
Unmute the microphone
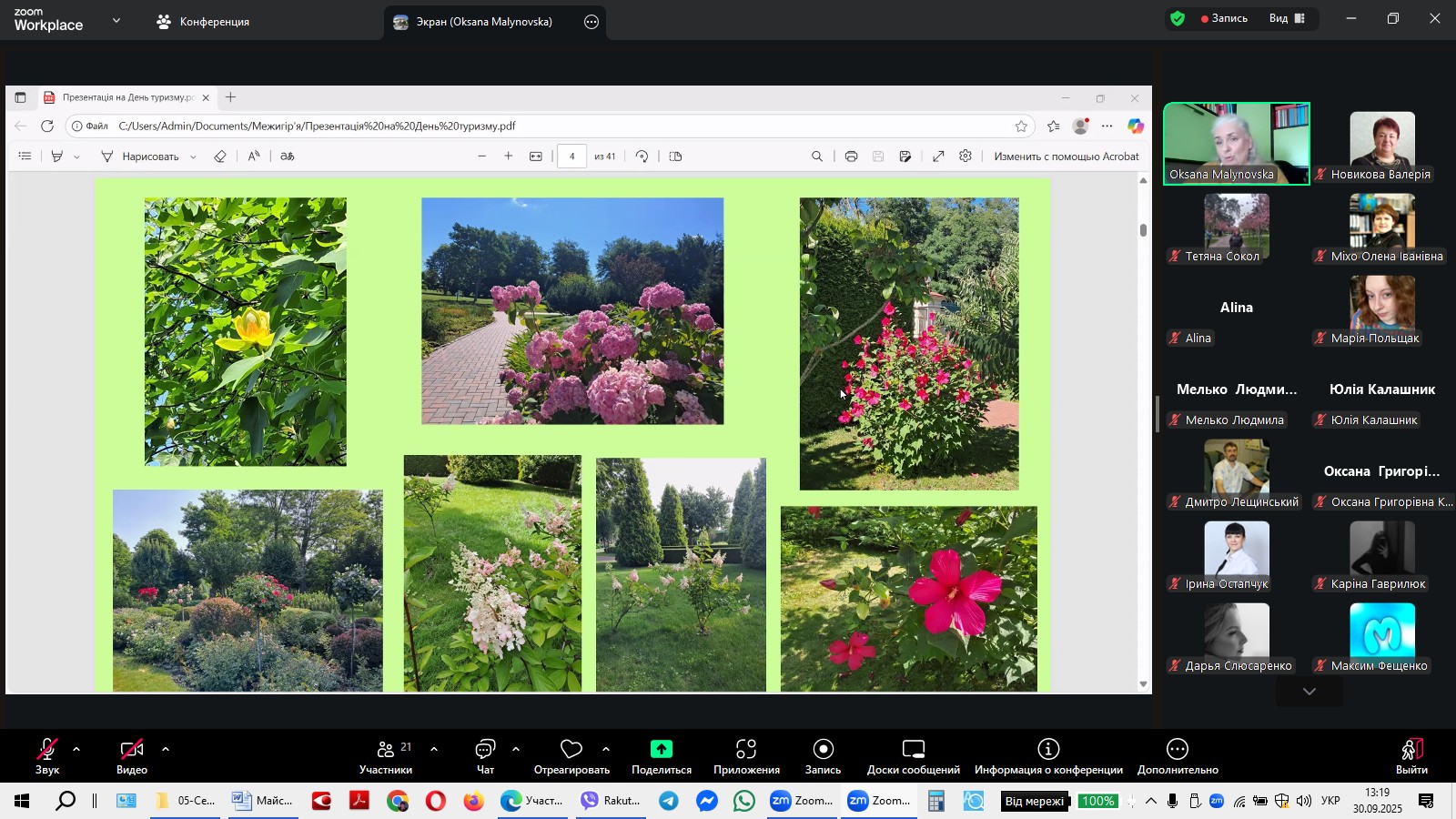tap(47, 755)
